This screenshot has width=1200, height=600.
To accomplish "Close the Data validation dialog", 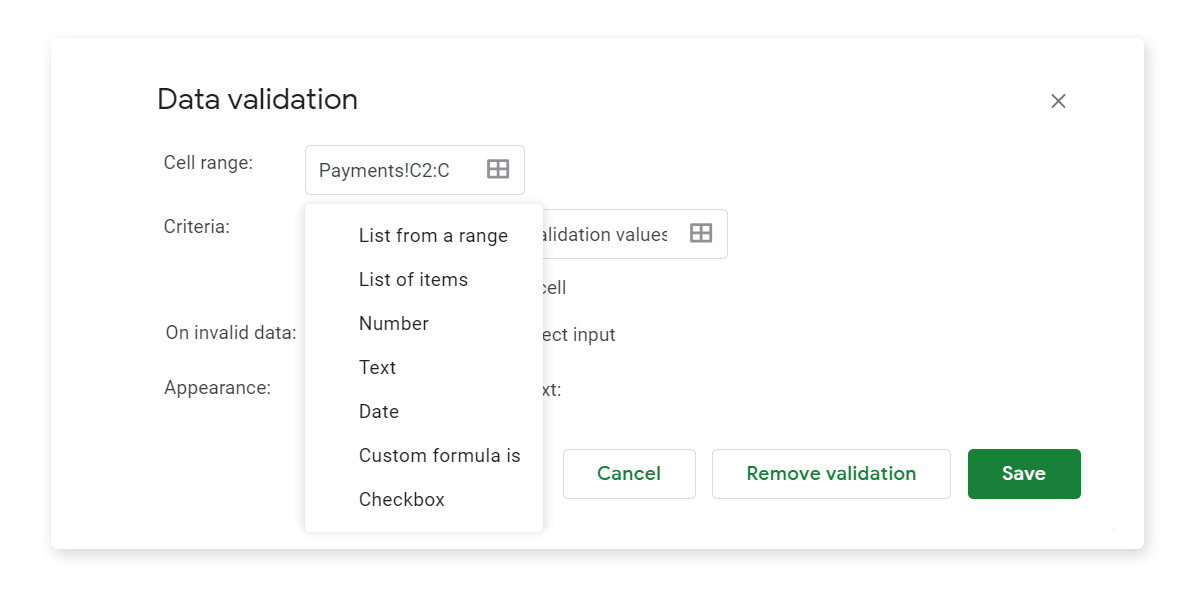I will pos(1058,100).
